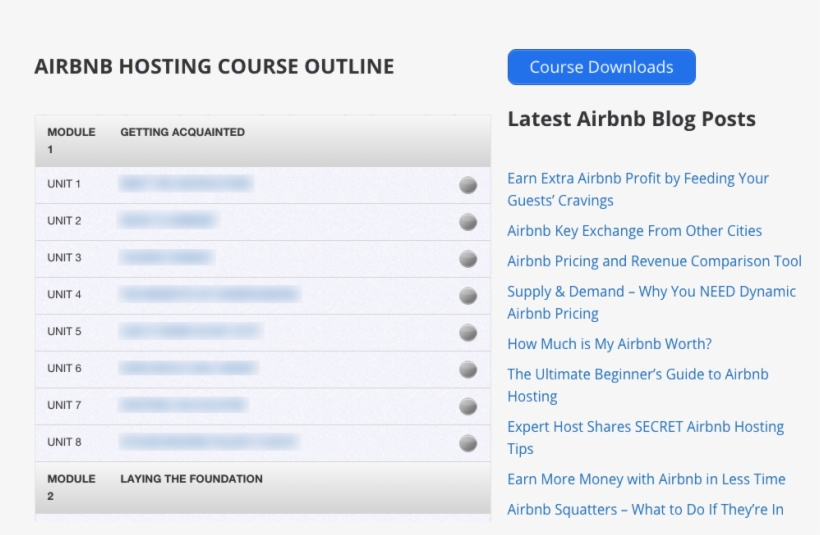This screenshot has height=535, width=820.
Task: Open 'The Ultimate Beginner's Guide to Airbnb Hosting'
Action: point(638,385)
